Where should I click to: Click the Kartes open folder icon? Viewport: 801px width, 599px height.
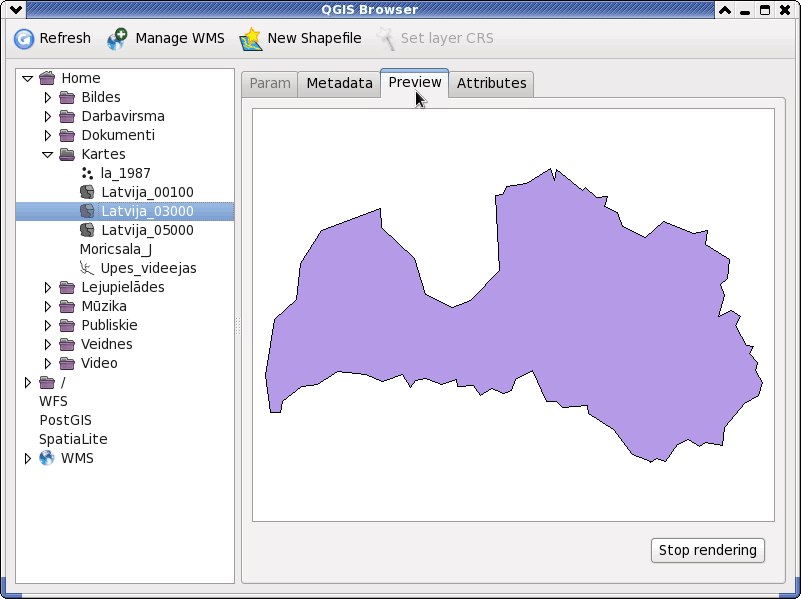coord(67,154)
